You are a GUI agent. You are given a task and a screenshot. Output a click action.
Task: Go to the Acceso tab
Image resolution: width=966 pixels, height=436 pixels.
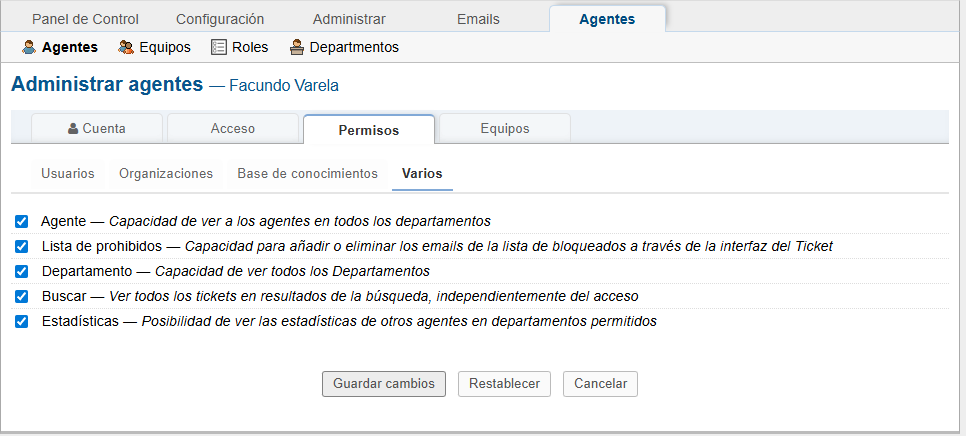coord(233,129)
